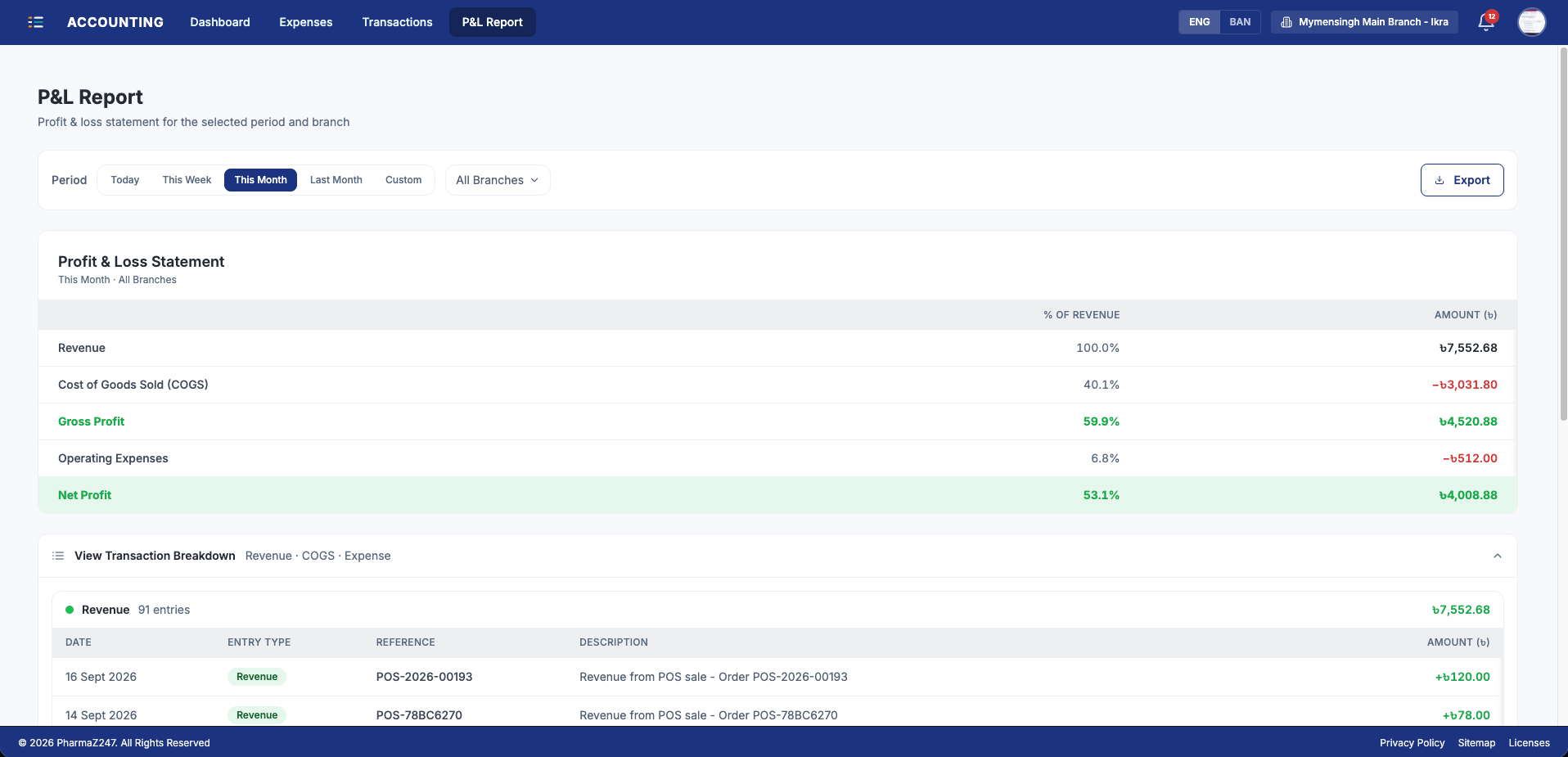Select the This Week period
1568x757 pixels.
click(x=187, y=180)
